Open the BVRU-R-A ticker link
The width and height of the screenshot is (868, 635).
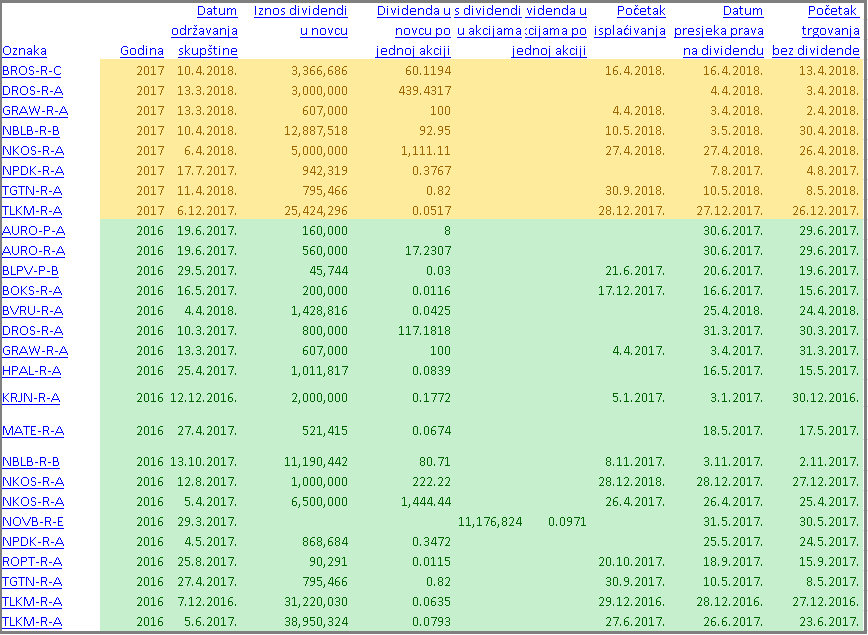click(x=32, y=311)
